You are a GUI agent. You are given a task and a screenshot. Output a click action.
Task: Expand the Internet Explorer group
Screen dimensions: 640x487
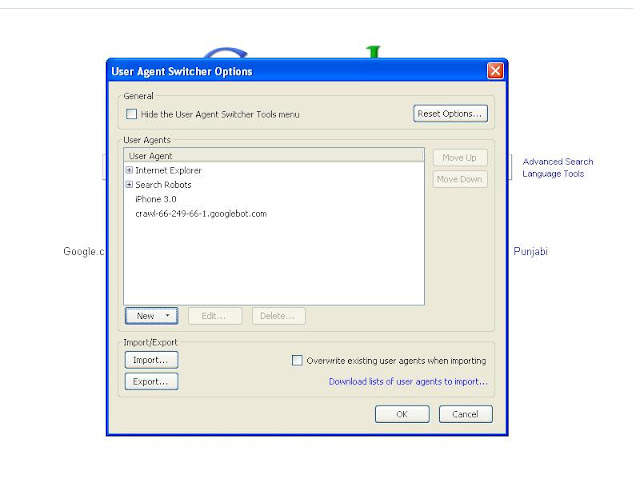point(129,170)
